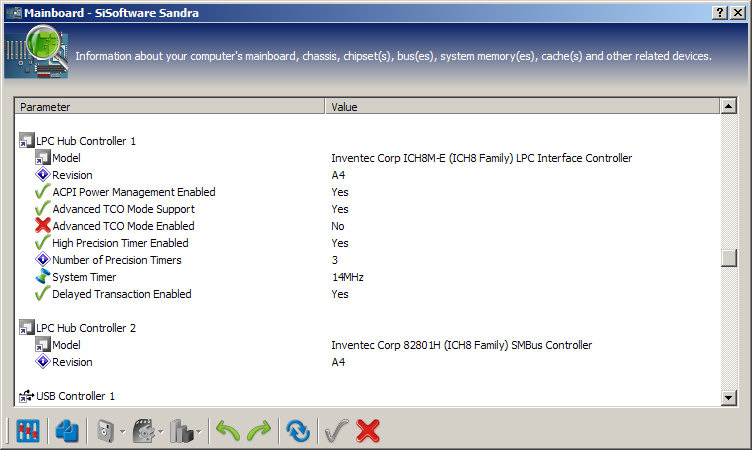
Task: Click the Value column header
Action: pyautogui.click(x=522, y=107)
